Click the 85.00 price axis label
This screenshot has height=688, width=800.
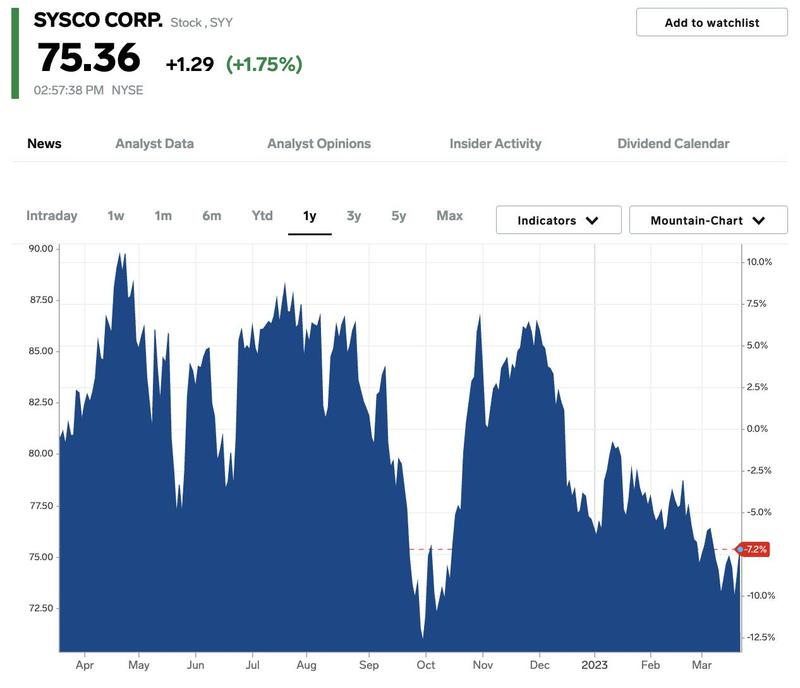tap(41, 351)
